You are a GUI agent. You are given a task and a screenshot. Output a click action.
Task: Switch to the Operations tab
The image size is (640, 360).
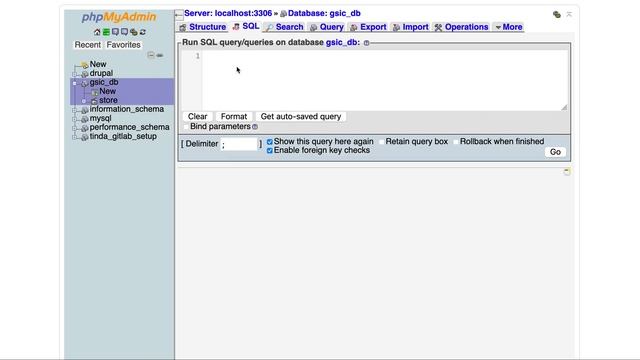(x=461, y=27)
